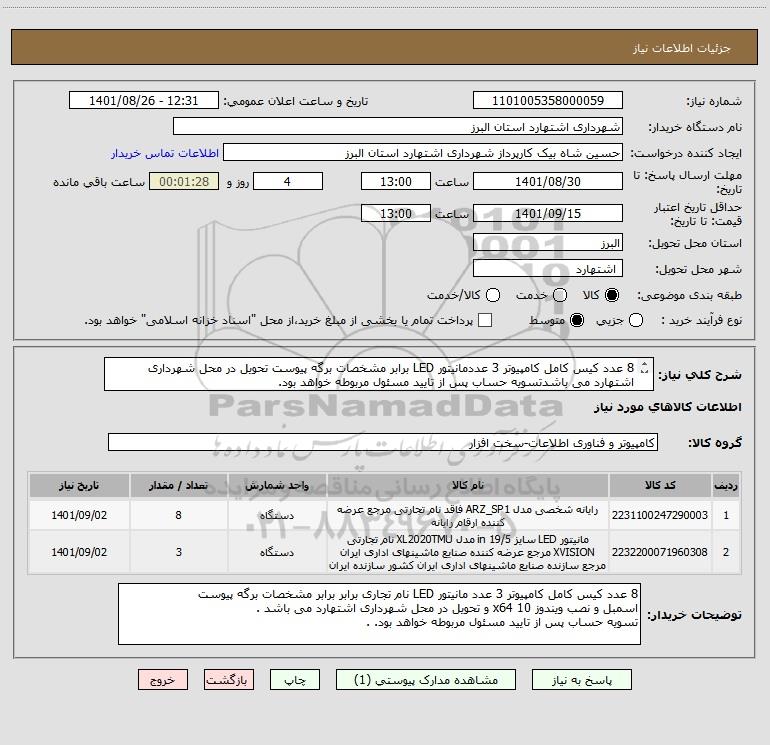Toggle the اسناد خزانه اسلامی payment checkbox

coord(485,320)
